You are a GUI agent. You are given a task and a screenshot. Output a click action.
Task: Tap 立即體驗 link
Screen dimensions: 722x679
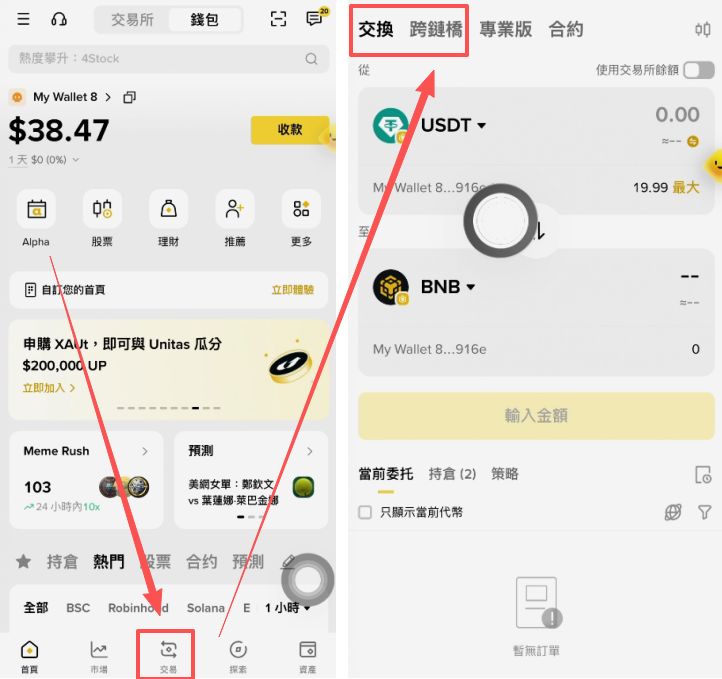click(293, 290)
